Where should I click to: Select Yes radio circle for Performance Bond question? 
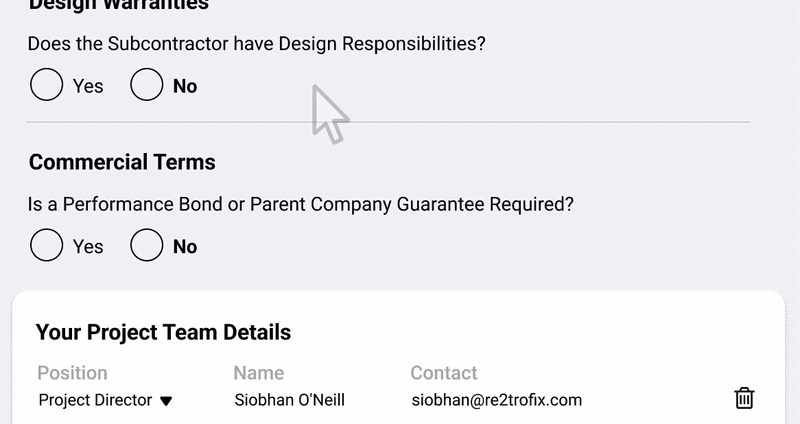[46, 245]
